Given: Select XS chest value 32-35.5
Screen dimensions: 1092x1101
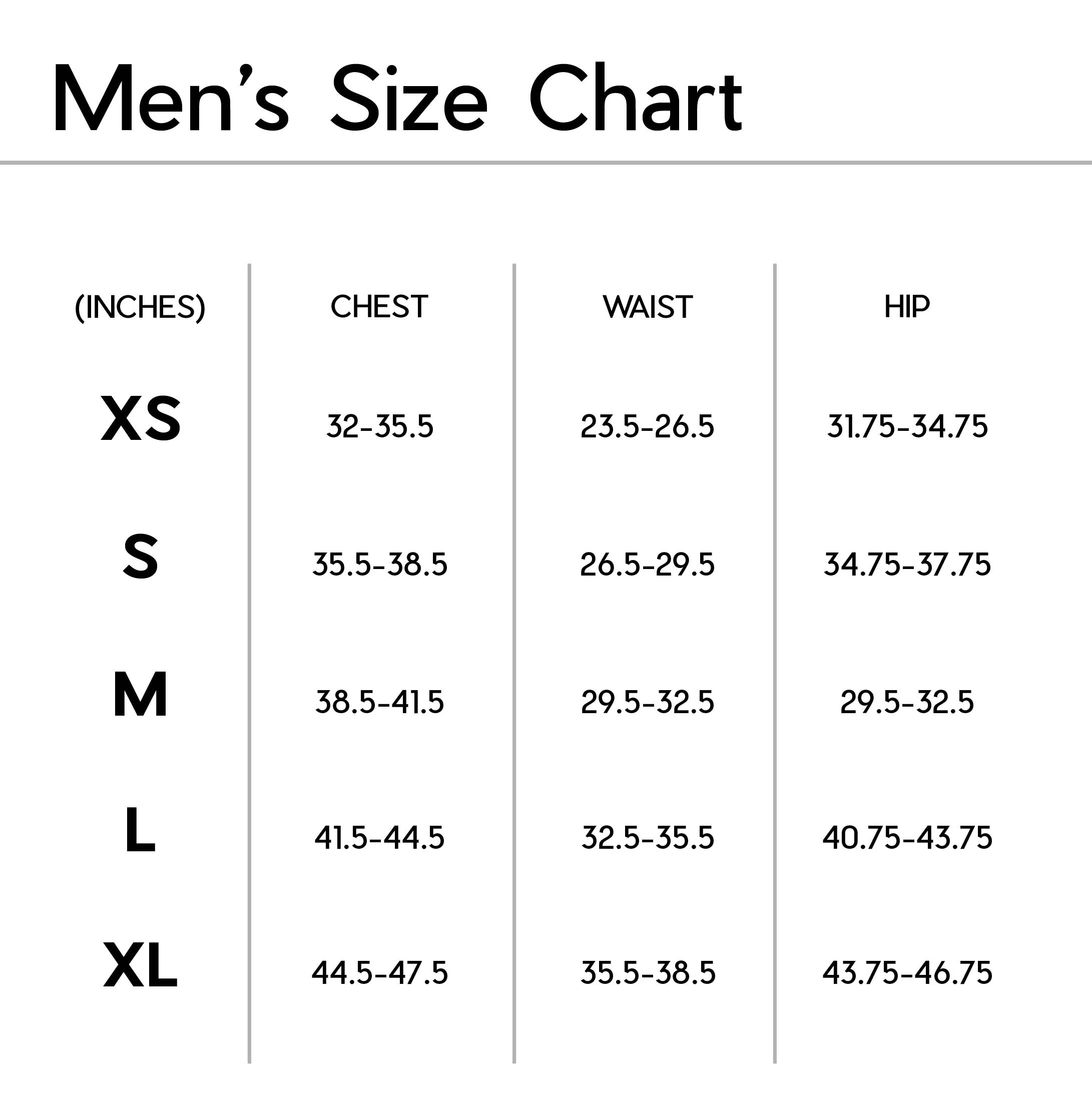Looking at the screenshot, I should 379,426.
